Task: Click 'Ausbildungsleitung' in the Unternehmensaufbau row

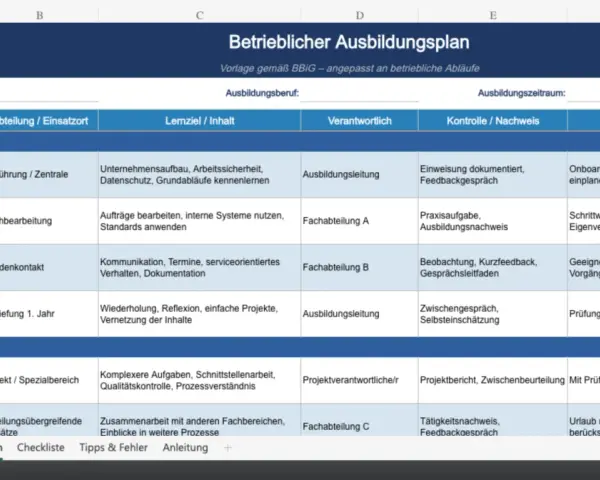Action: (359, 175)
